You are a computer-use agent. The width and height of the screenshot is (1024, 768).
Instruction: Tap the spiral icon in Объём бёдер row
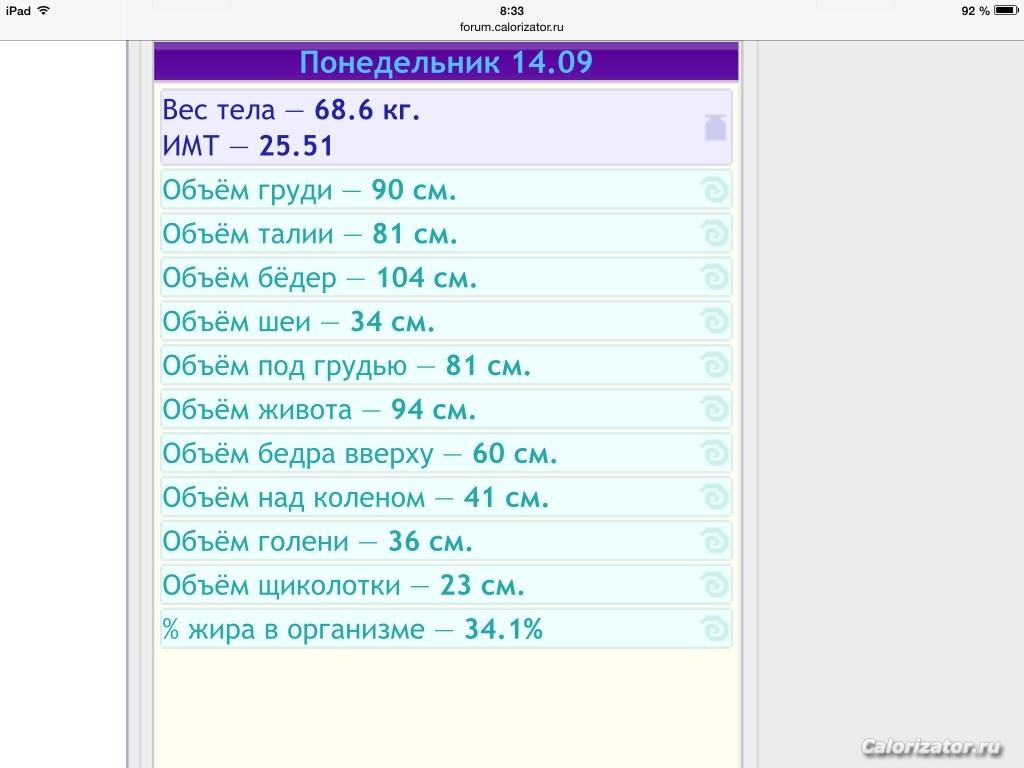coord(714,278)
